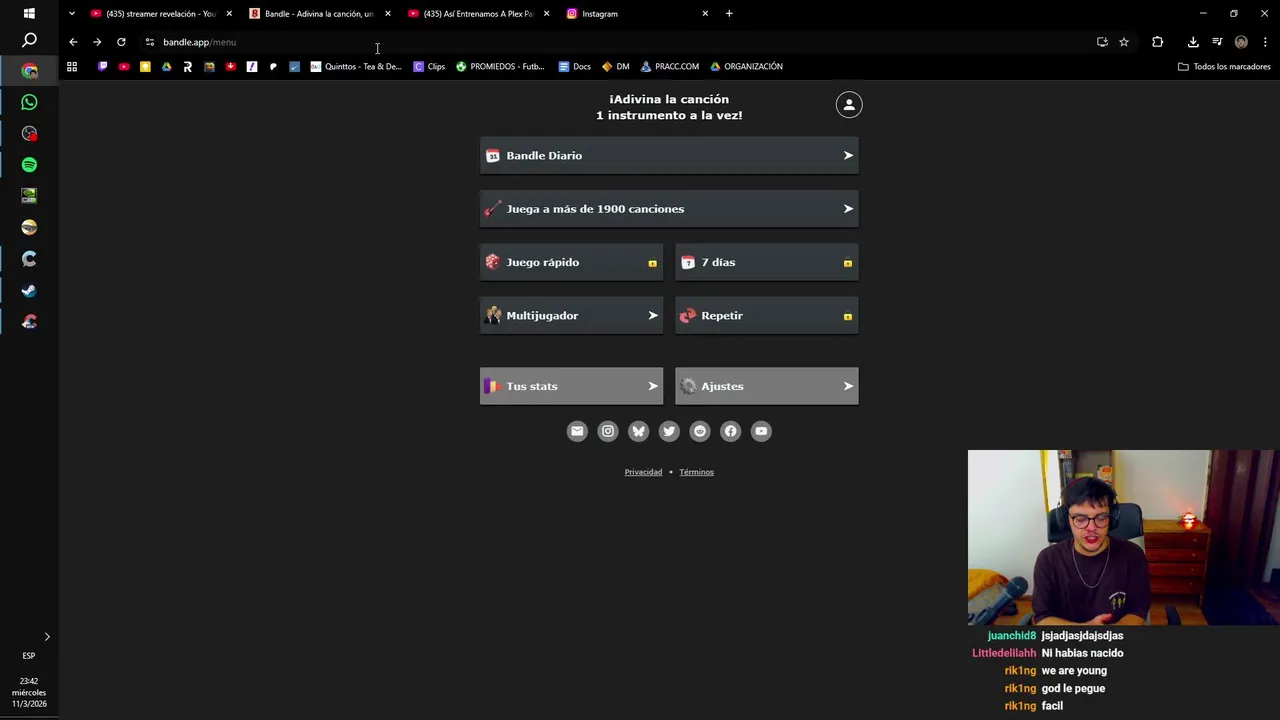1280x720 pixels.
Task: Open the Términos link
Action: tap(696, 472)
